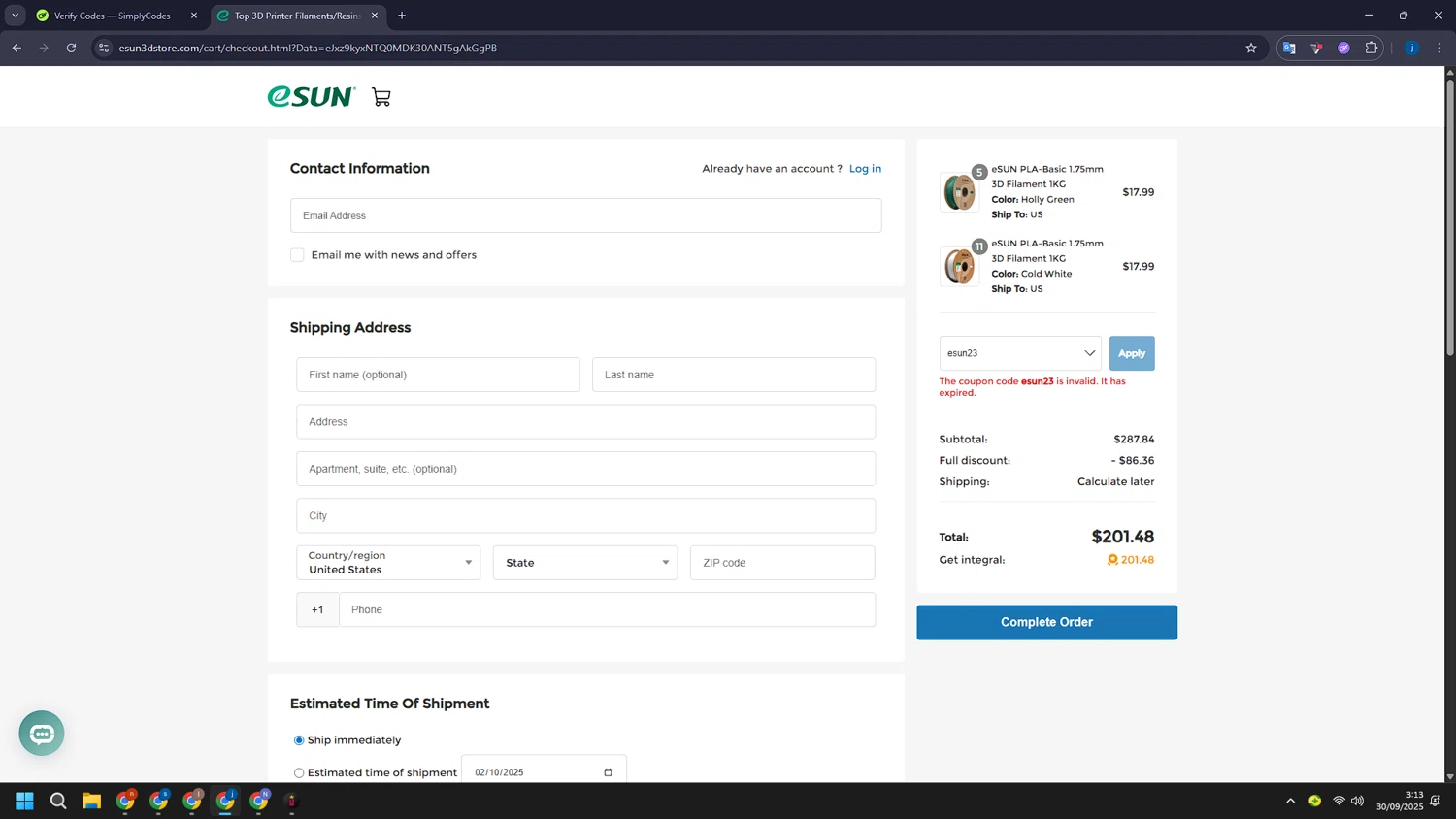Click the Subtotal value $287.84
Viewport: 1456px width, 819px height.
click(x=1134, y=440)
